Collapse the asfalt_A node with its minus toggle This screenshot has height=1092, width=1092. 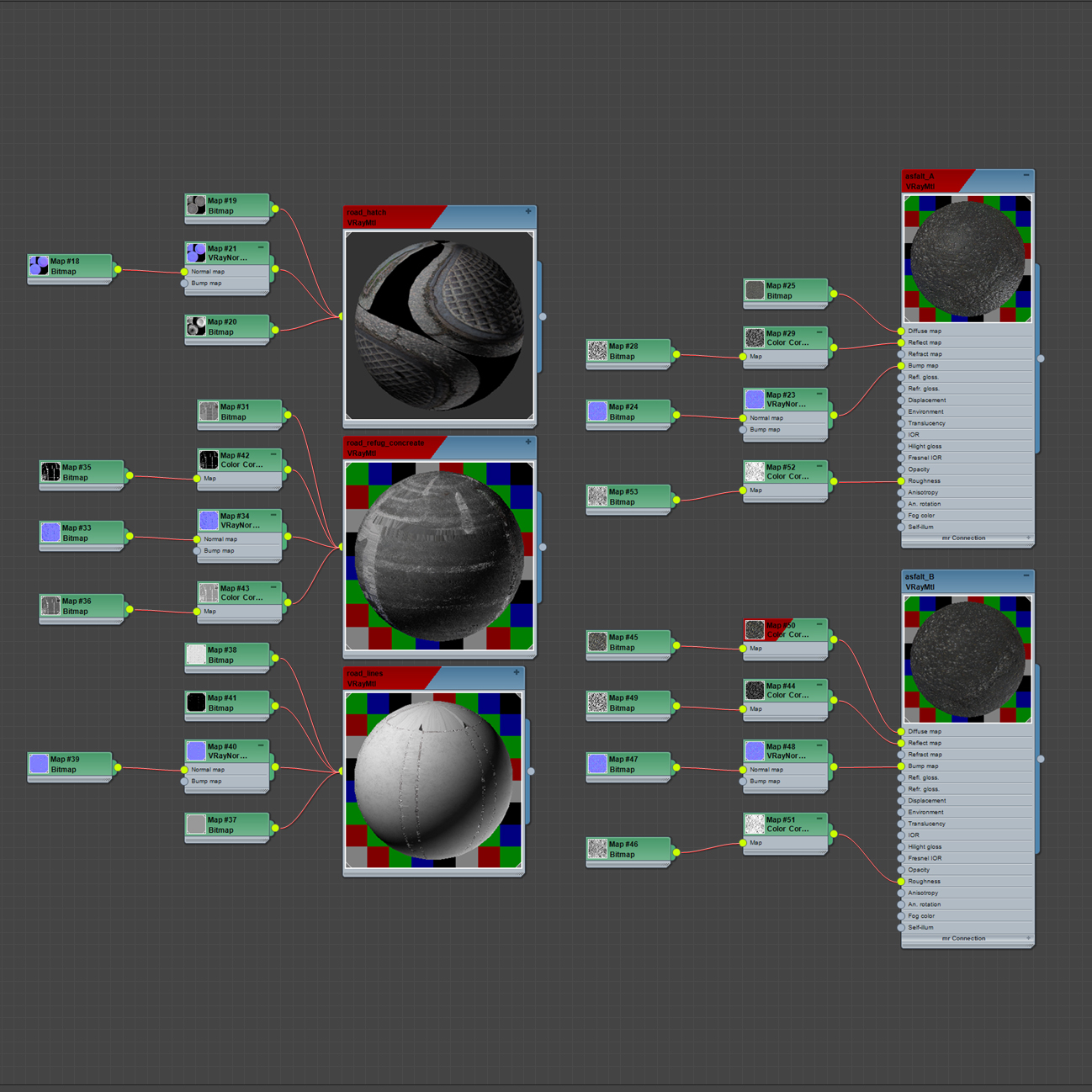click(1026, 174)
